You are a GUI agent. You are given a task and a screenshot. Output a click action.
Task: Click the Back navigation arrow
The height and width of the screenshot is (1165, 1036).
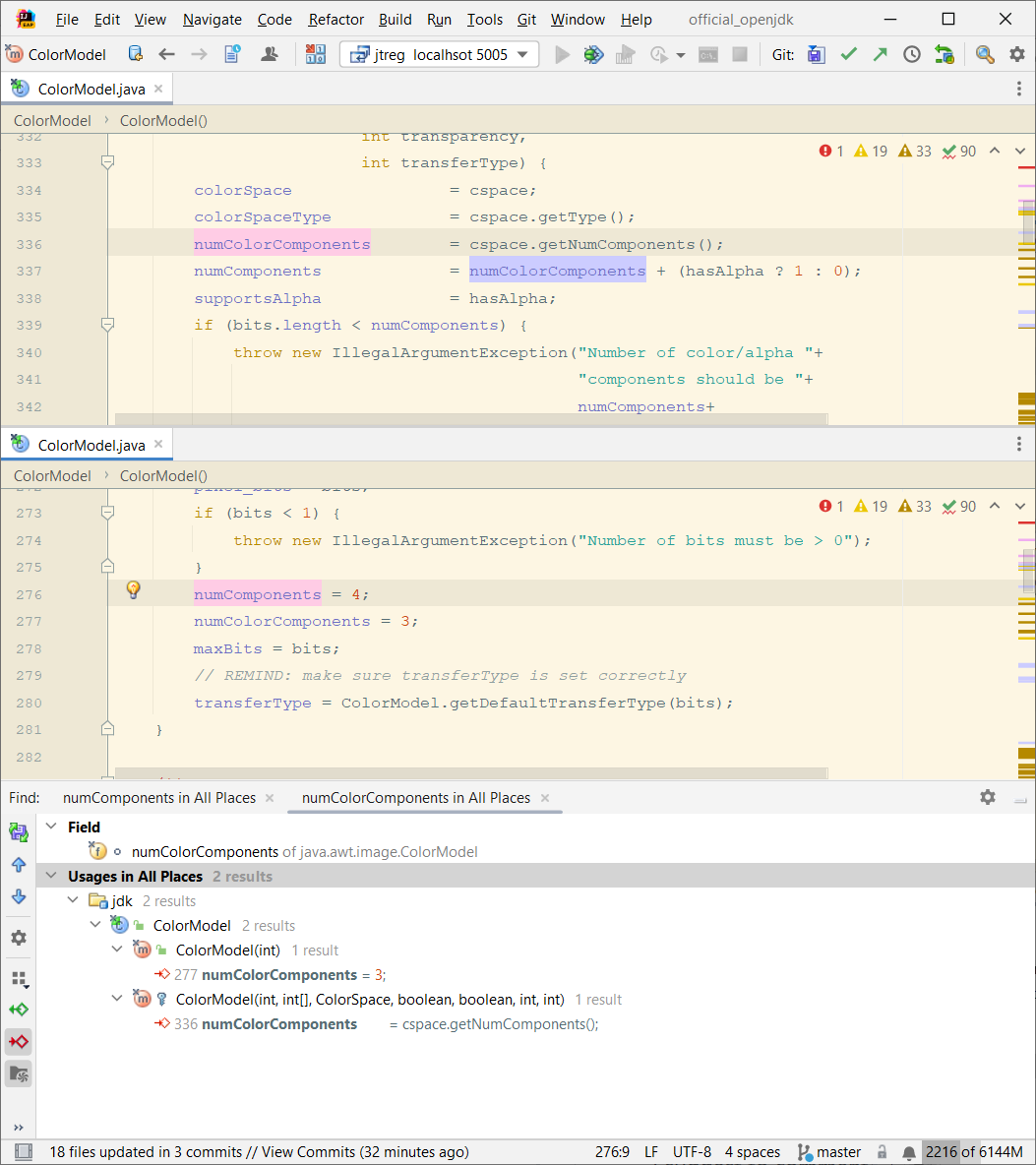167,54
